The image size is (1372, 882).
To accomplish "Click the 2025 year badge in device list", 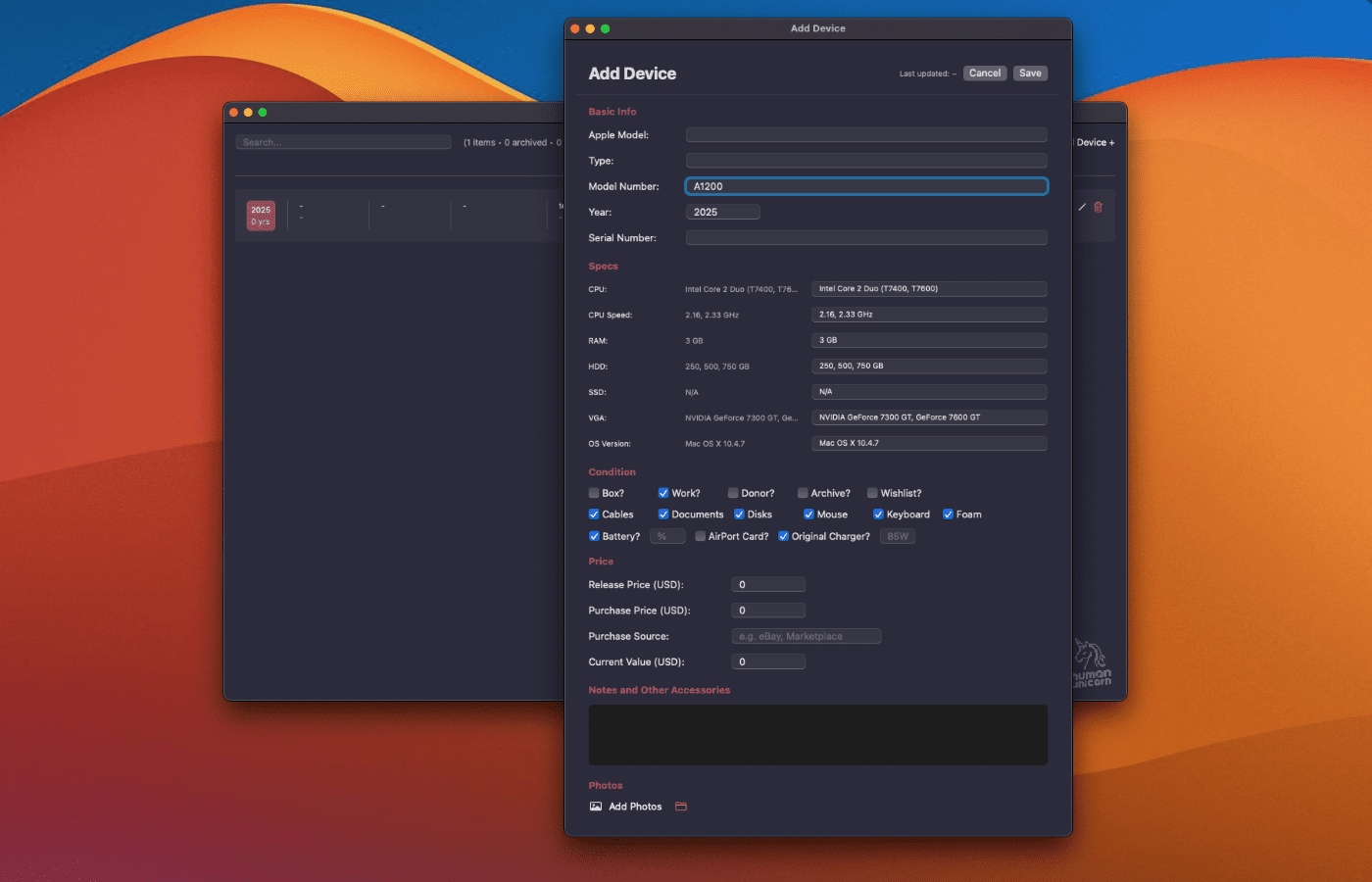I will pos(261,216).
